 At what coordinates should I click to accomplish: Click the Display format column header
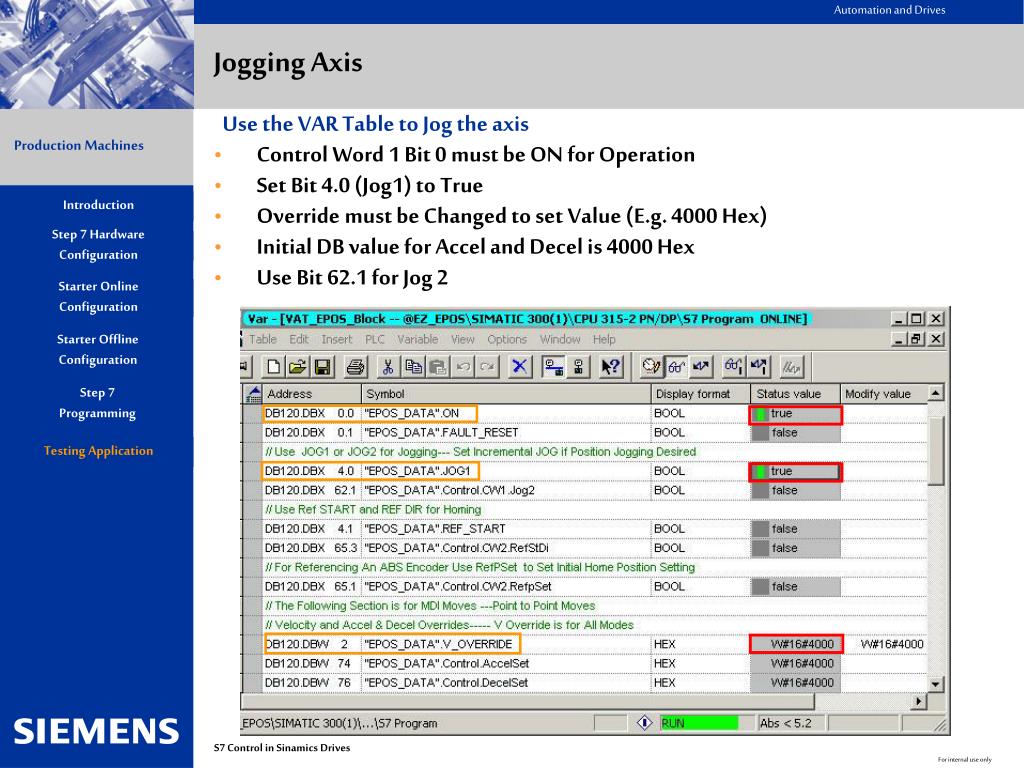click(x=701, y=394)
